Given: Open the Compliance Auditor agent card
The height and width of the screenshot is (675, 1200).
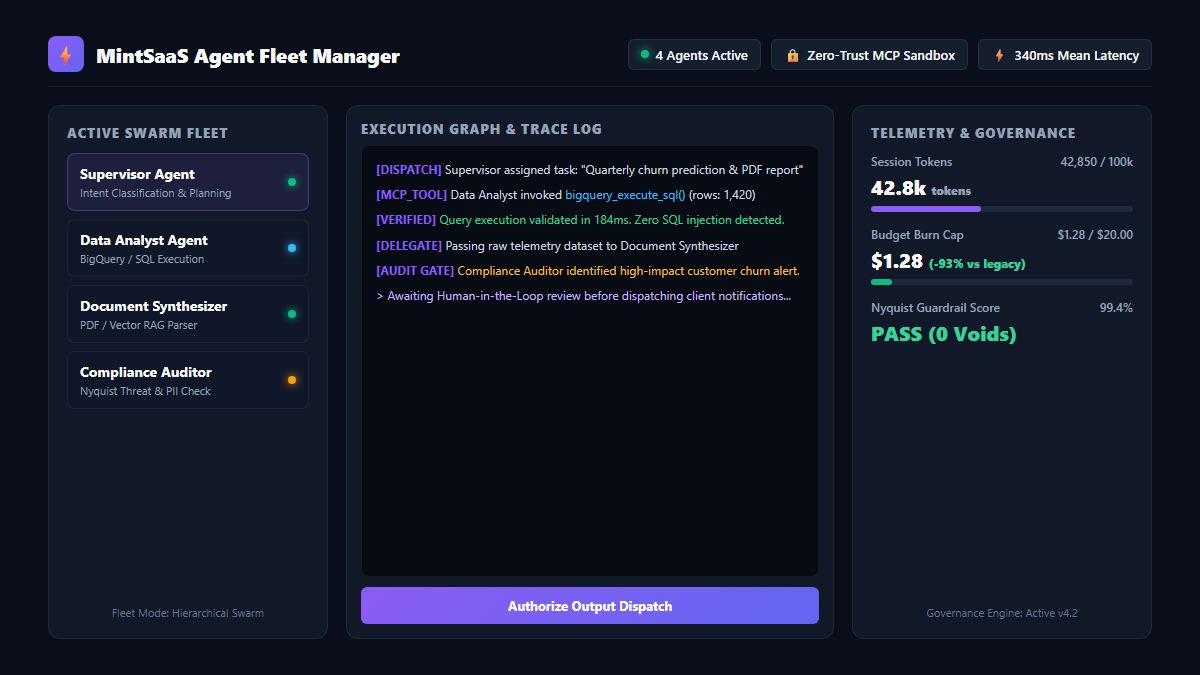Looking at the screenshot, I should click(188, 380).
